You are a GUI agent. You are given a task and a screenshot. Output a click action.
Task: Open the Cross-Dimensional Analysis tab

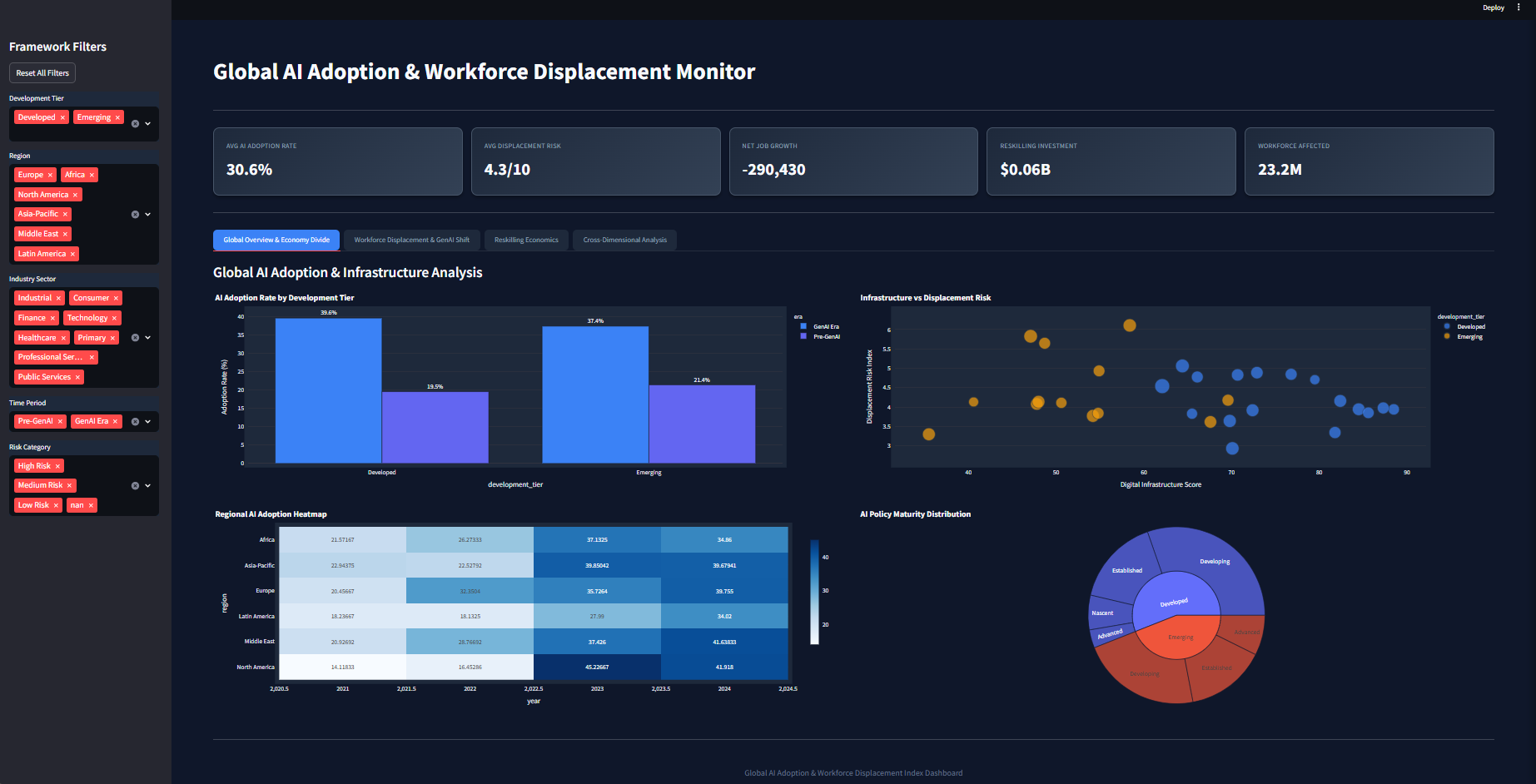click(x=625, y=240)
